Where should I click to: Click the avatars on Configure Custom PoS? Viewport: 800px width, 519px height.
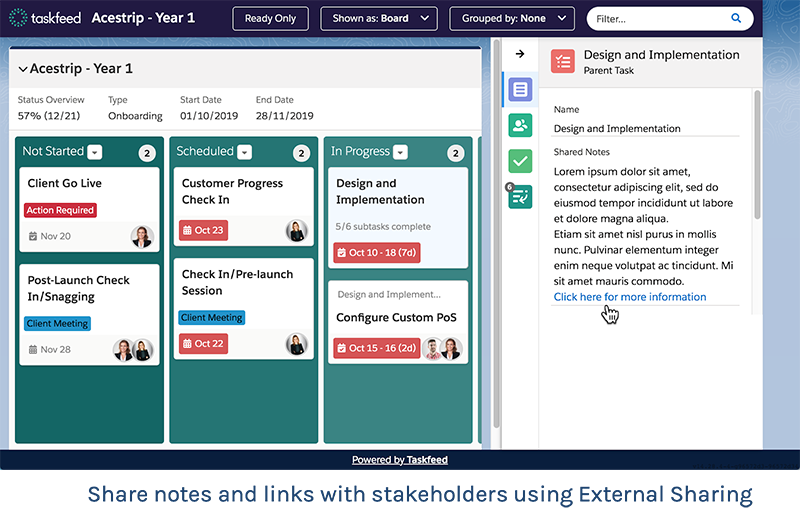coord(442,349)
